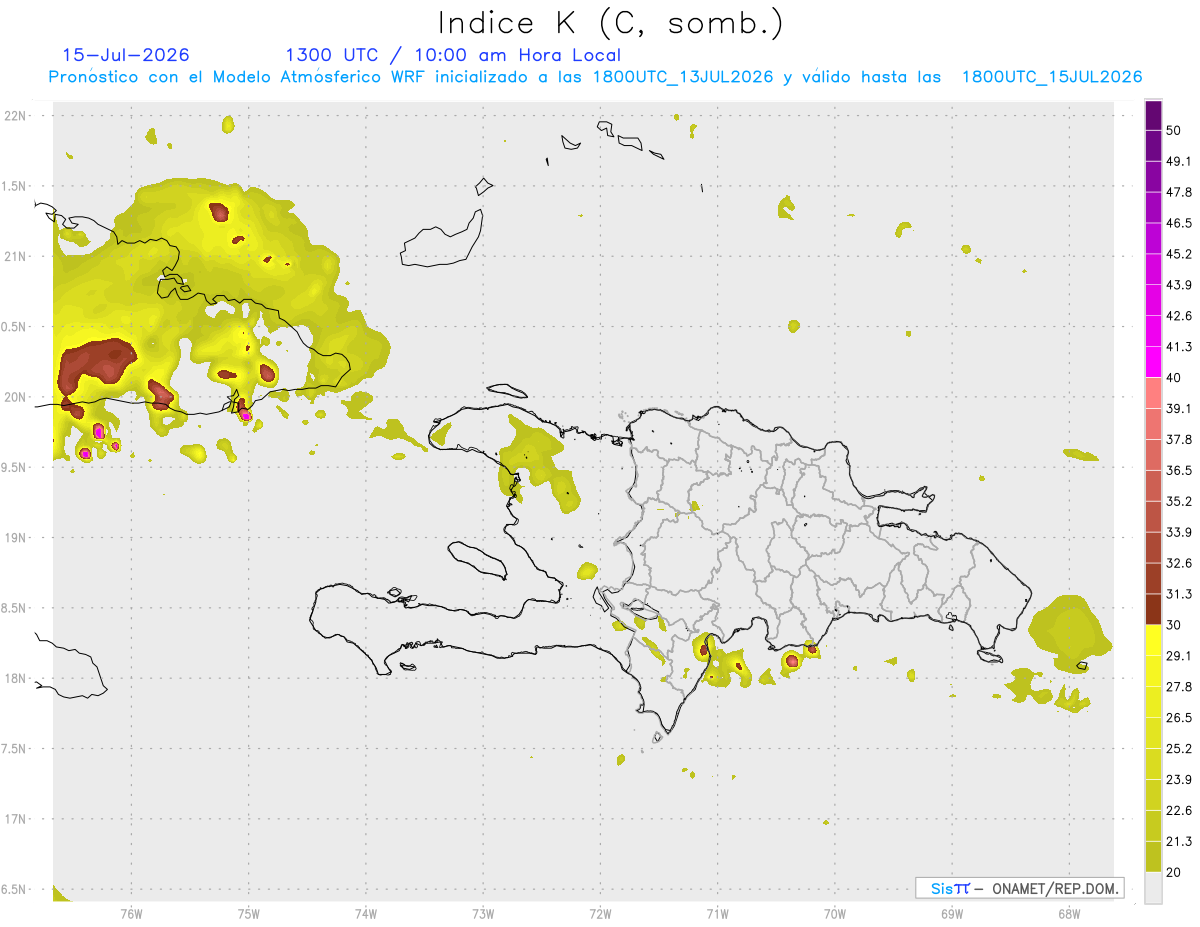
Task: Pick the salmon band between 39.1 and 40
Action: 1153,393
